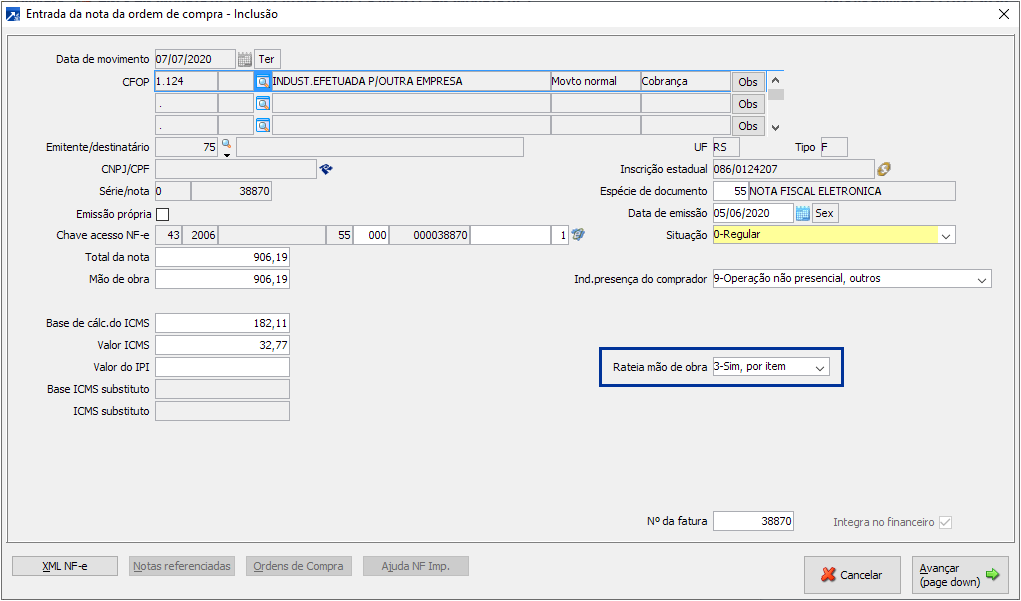Click the 'Movto normal' cell
Viewport: 1021px width, 601px height.
click(x=596, y=81)
